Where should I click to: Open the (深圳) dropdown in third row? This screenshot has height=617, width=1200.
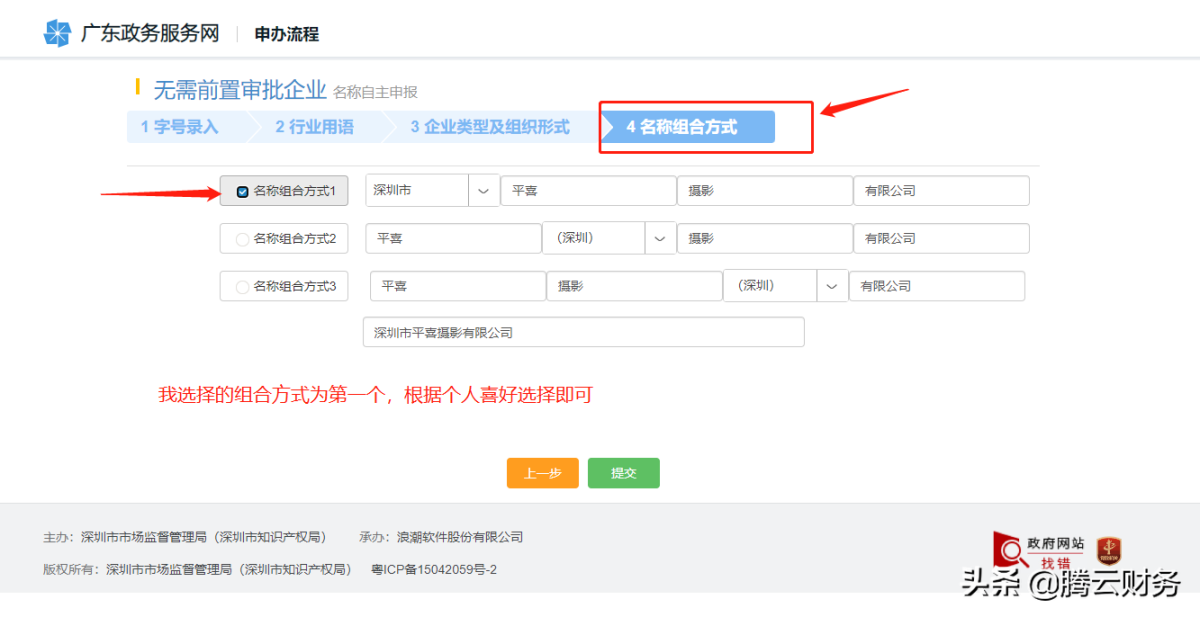[x=832, y=286]
